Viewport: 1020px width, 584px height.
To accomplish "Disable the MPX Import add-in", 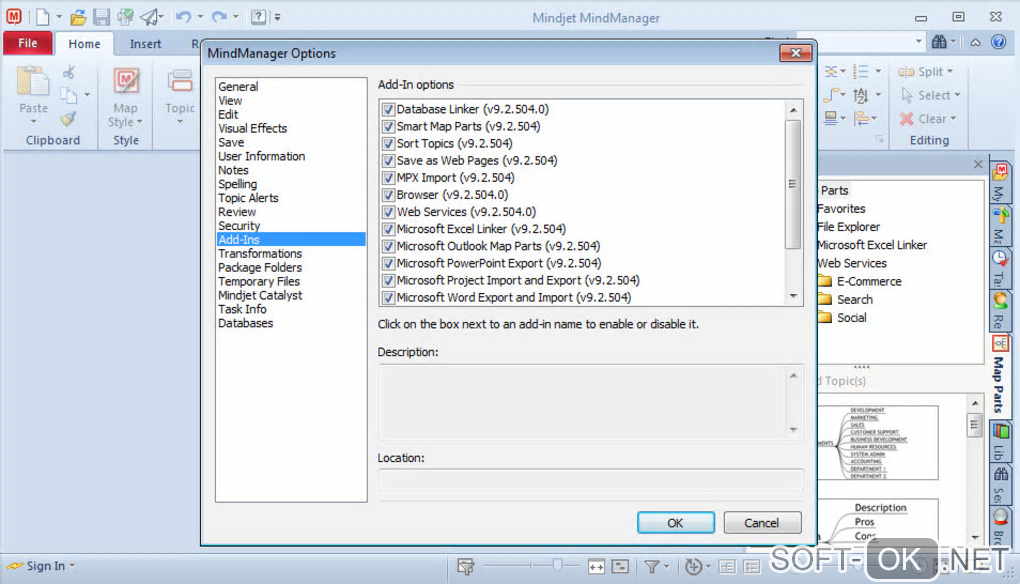I will click(x=388, y=178).
